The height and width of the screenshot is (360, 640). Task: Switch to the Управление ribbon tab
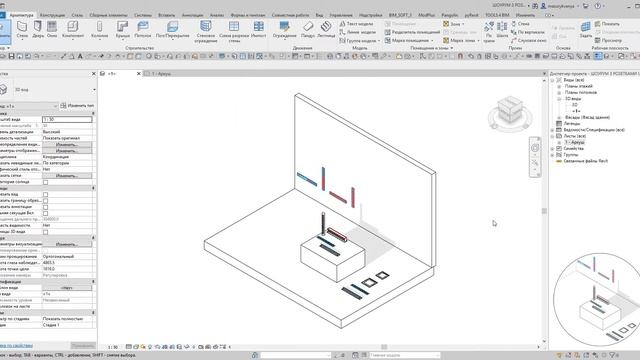(341, 15)
